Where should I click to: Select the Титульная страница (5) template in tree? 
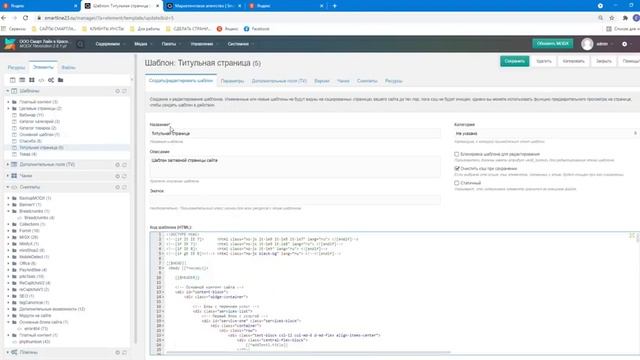pos(41,148)
